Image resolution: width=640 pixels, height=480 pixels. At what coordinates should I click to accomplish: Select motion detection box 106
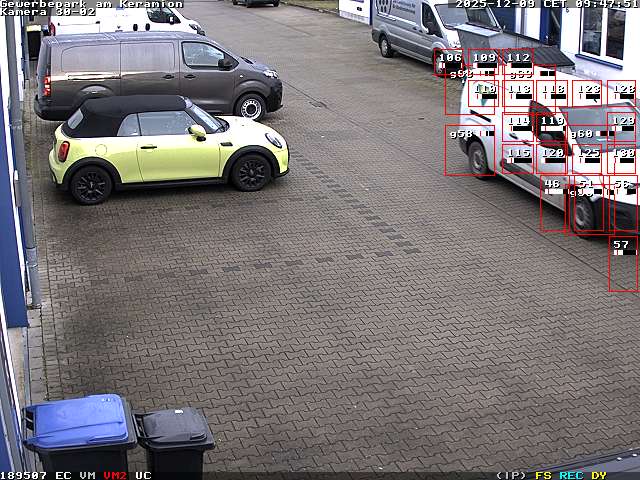449,62
